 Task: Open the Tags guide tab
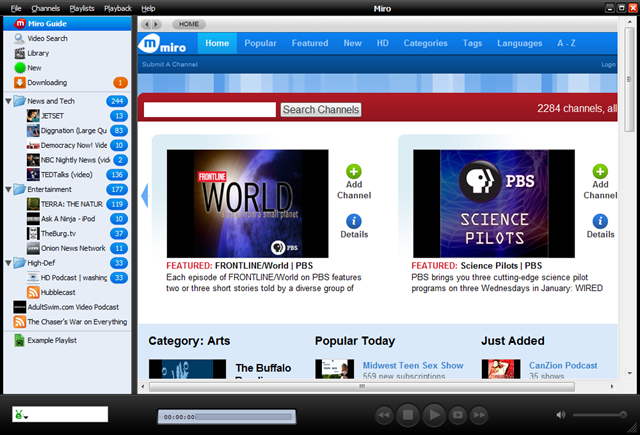[472, 43]
